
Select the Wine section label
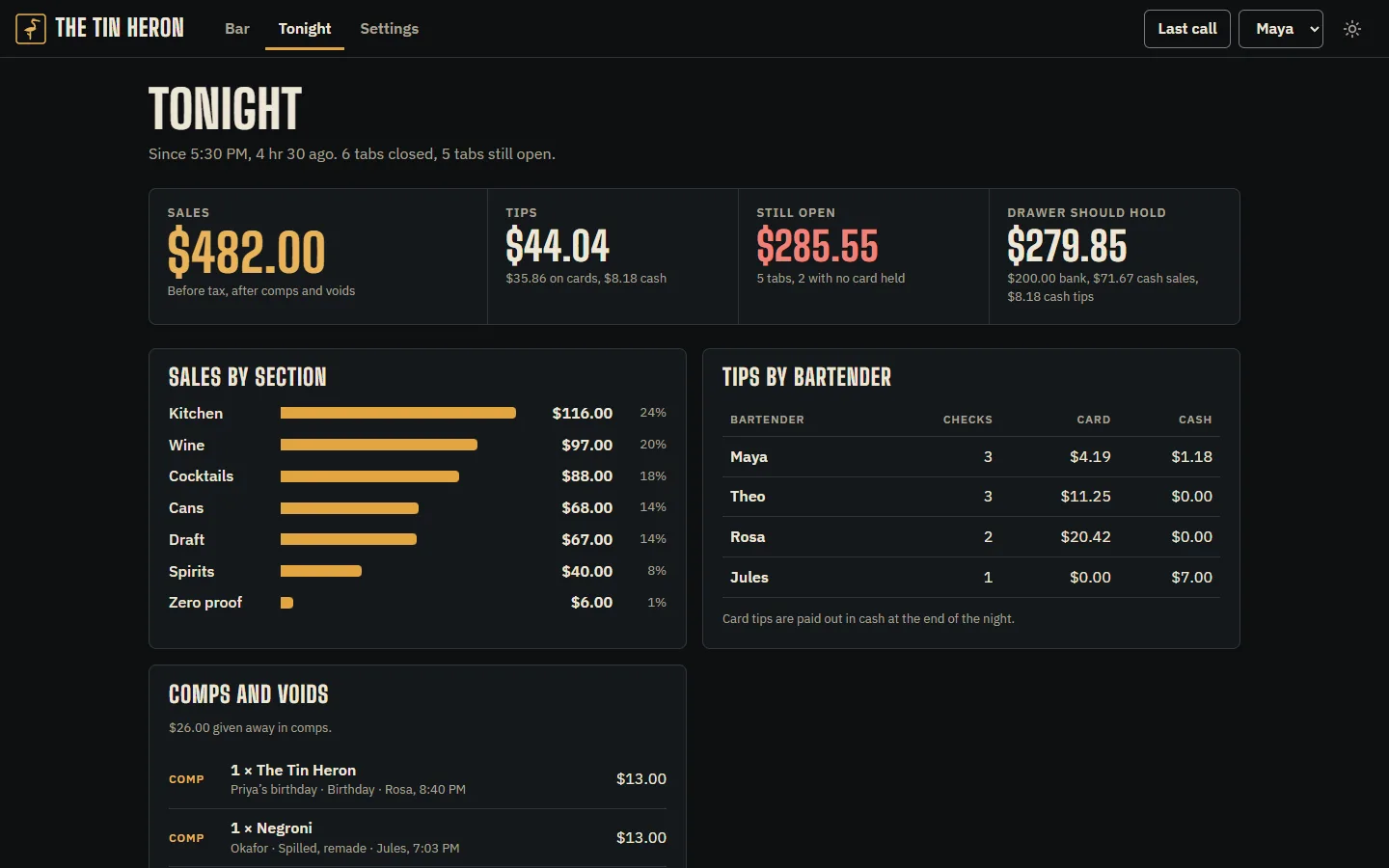point(187,445)
